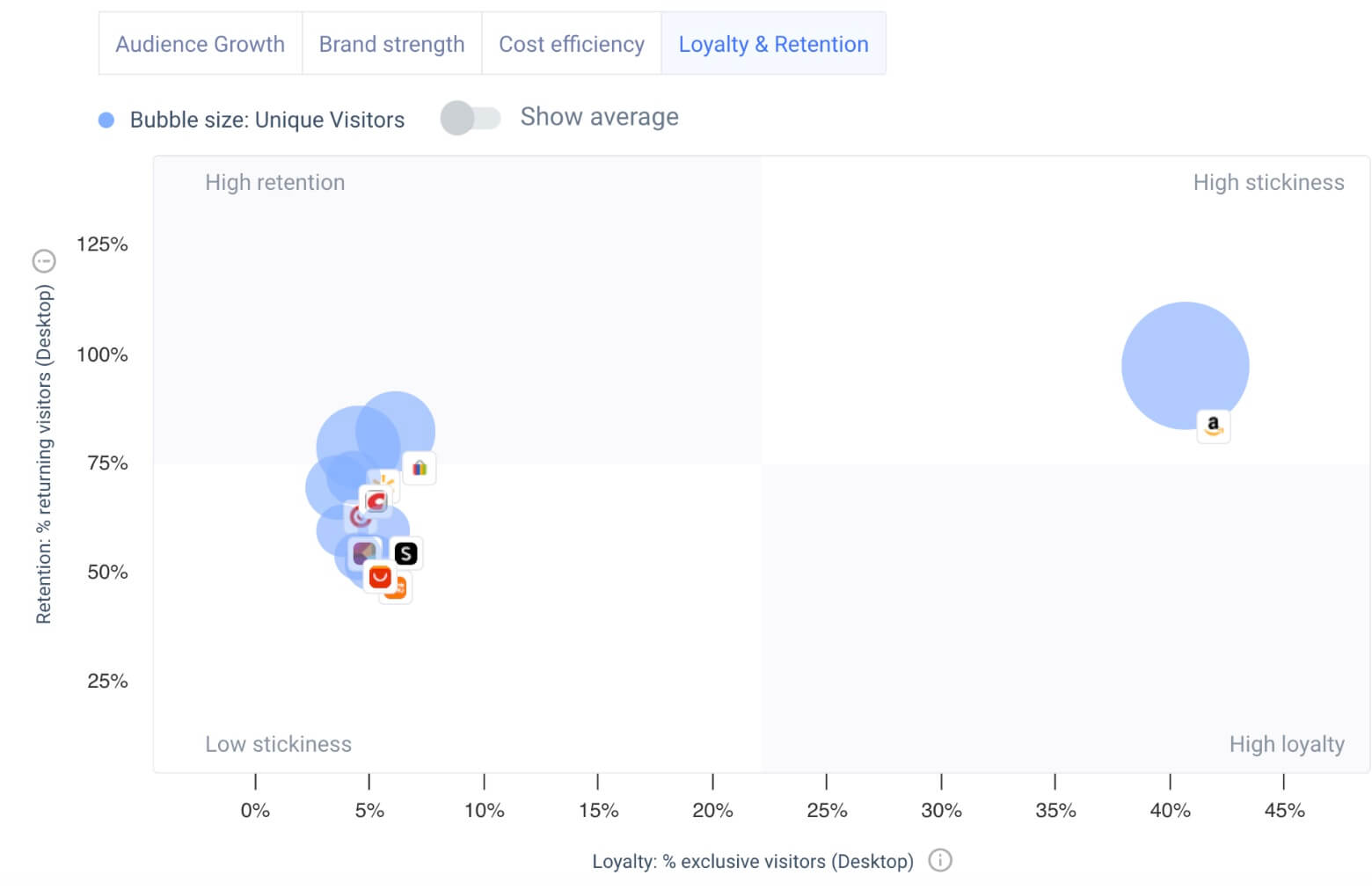
Task: Enable the Show average toggle
Action: [471, 117]
